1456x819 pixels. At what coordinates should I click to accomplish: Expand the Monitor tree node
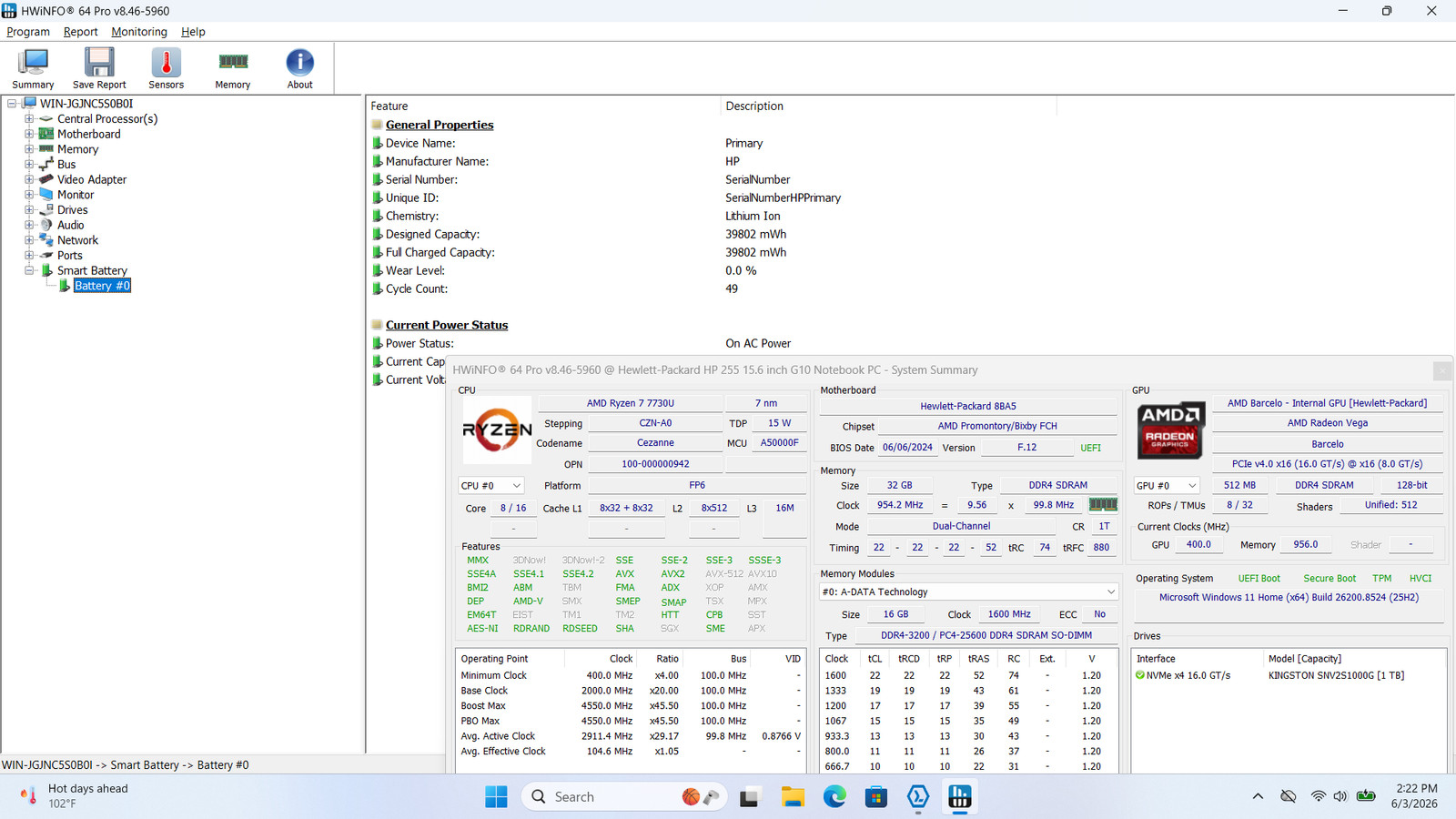(29, 195)
